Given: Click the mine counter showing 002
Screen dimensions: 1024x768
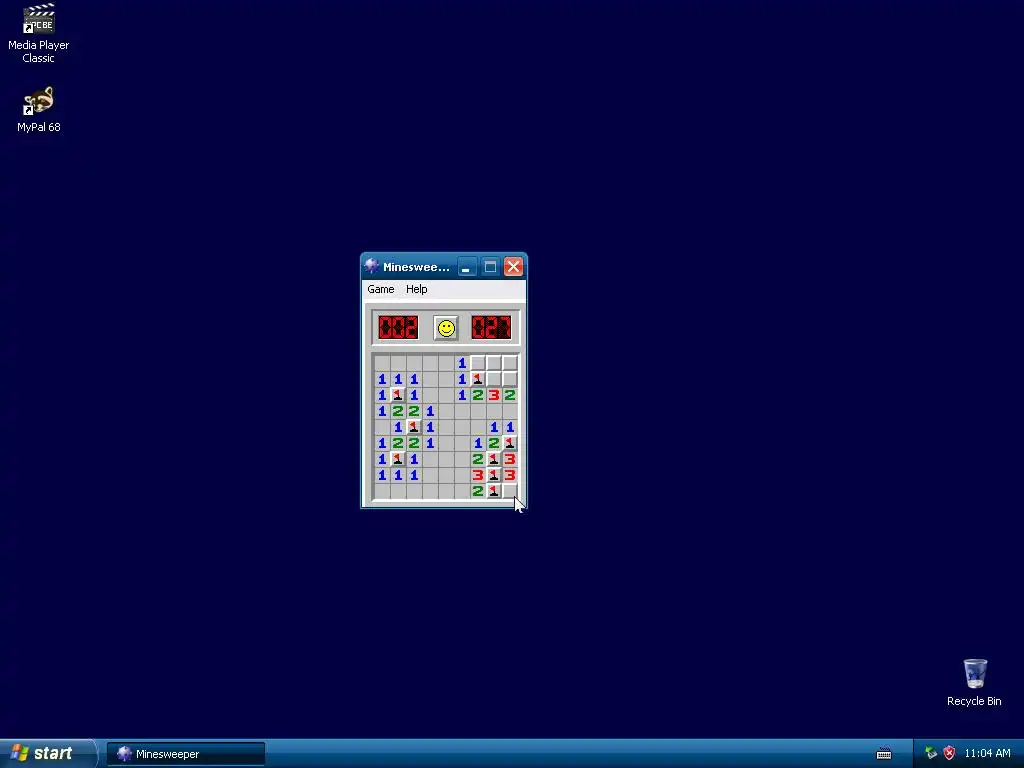Looking at the screenshot, I should (398, 328).
